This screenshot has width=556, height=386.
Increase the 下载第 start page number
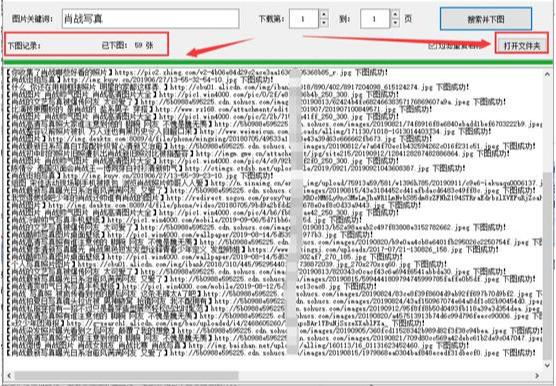[323, 15]
